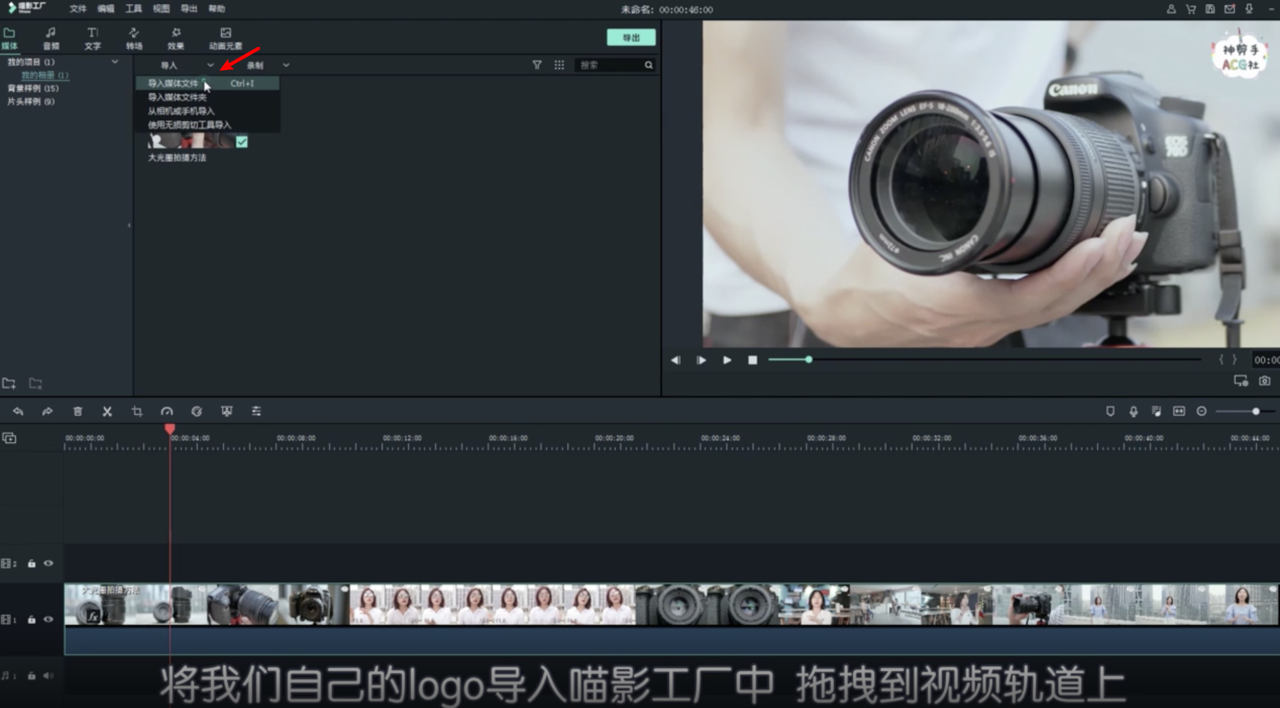Image resolution: width=1280 pixels, height=708 pixels.
Task: Open the 文件 menu
Action: click(78, 8)
